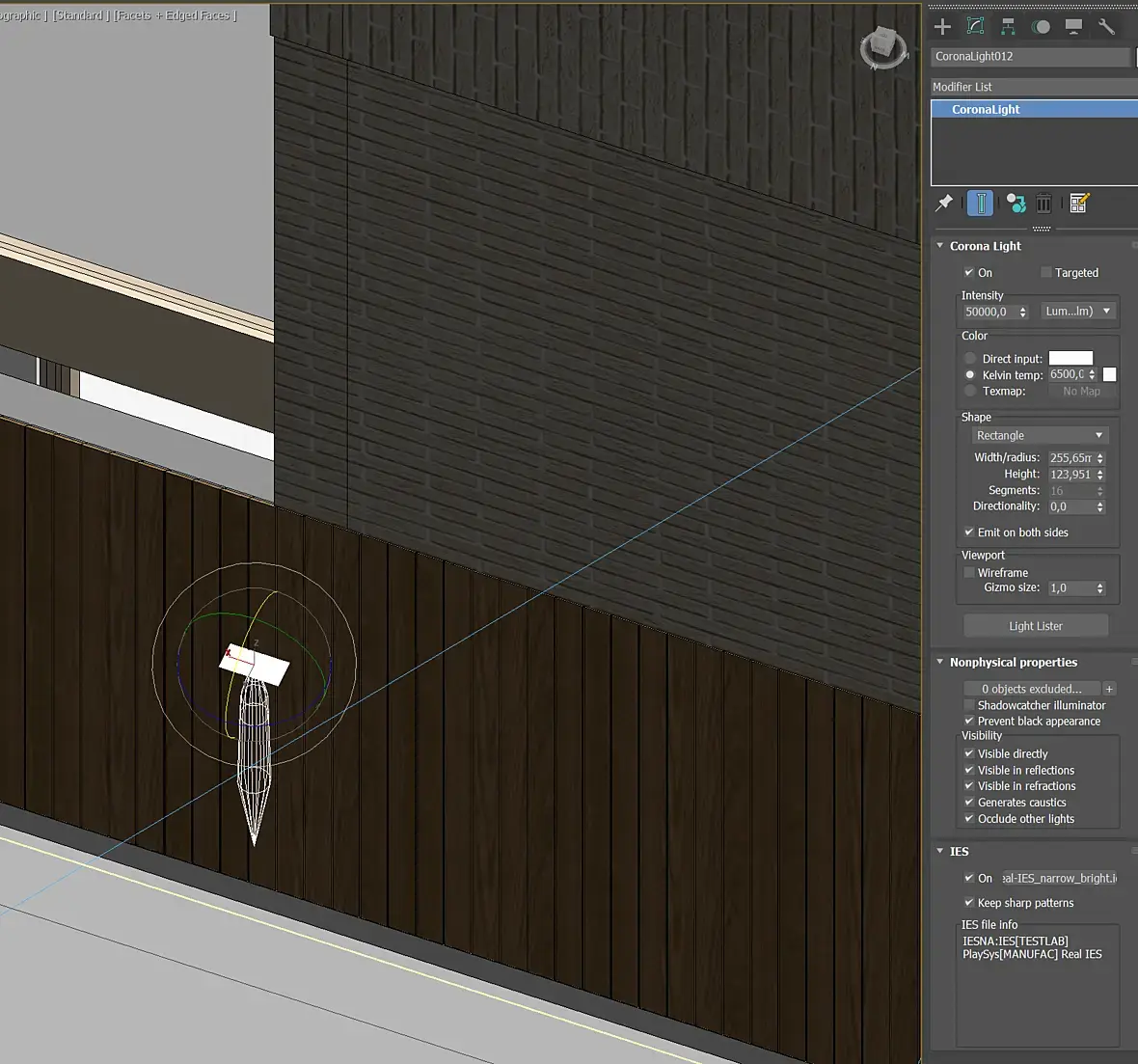
Task: Toggle Show end result button
Action: [980, 204]
